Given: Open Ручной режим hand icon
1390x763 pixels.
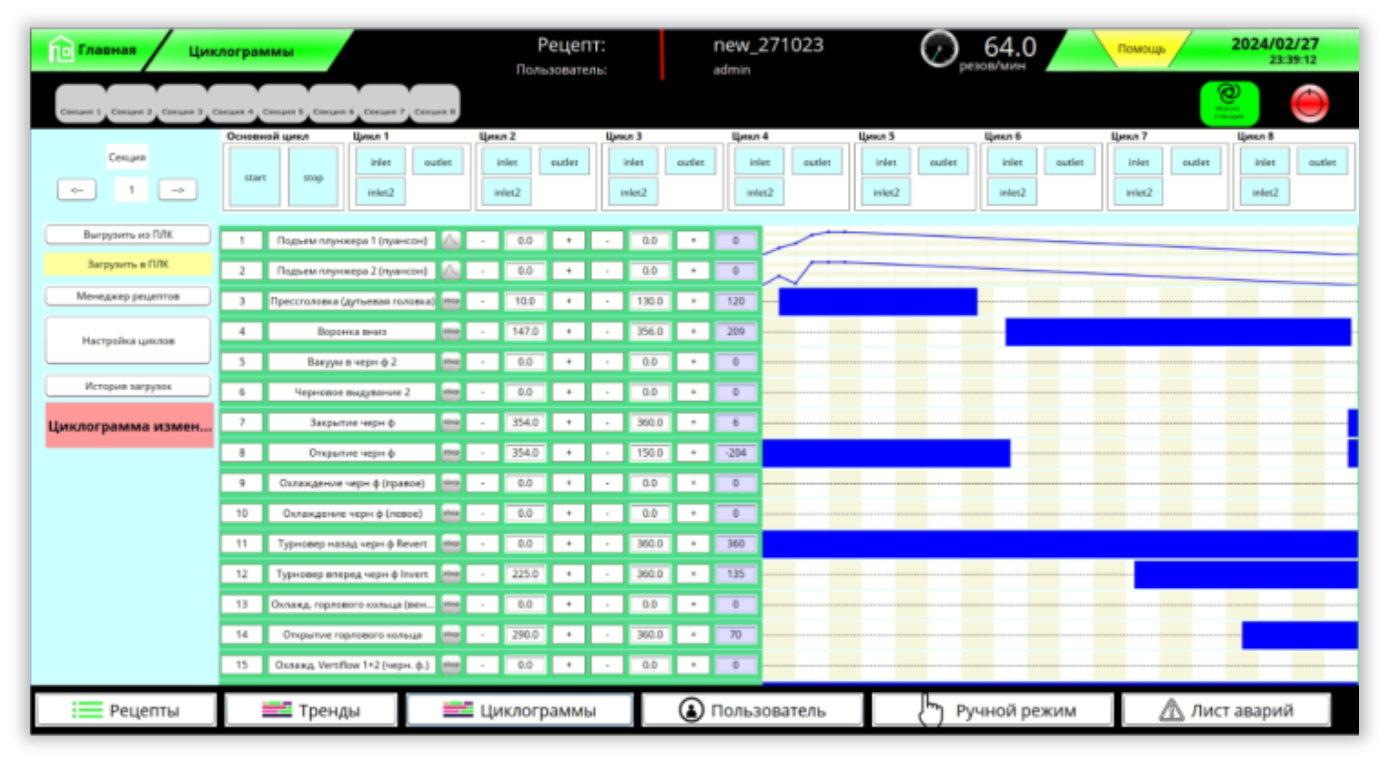Looking at the screenshot, I should 931,711.
